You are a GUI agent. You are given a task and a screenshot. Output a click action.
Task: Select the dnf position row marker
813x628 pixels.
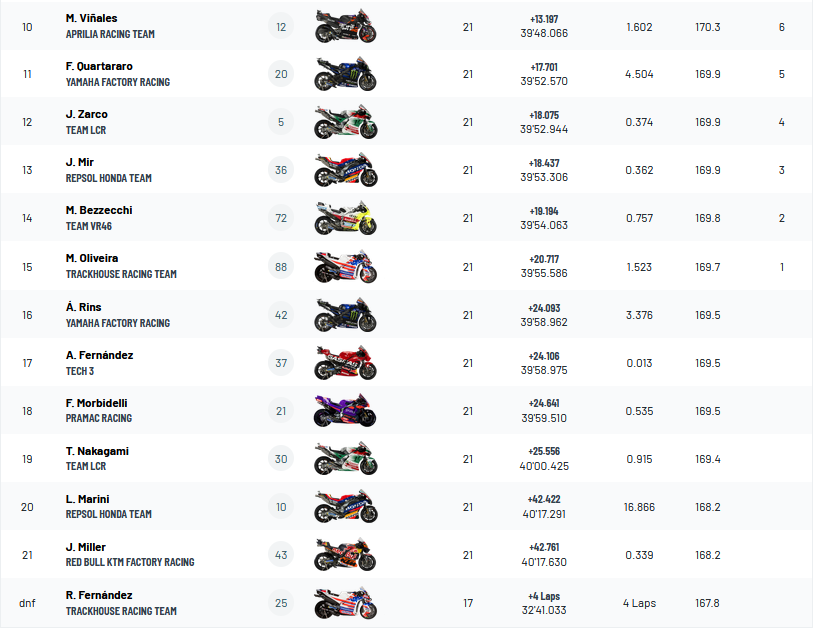click(27, 603)
